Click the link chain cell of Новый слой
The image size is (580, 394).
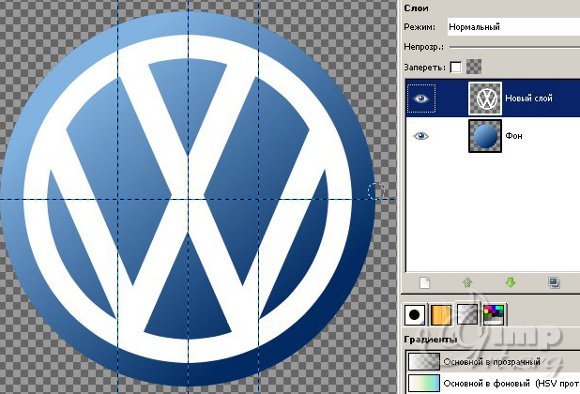pyautogui.click(x=452, y=98)
